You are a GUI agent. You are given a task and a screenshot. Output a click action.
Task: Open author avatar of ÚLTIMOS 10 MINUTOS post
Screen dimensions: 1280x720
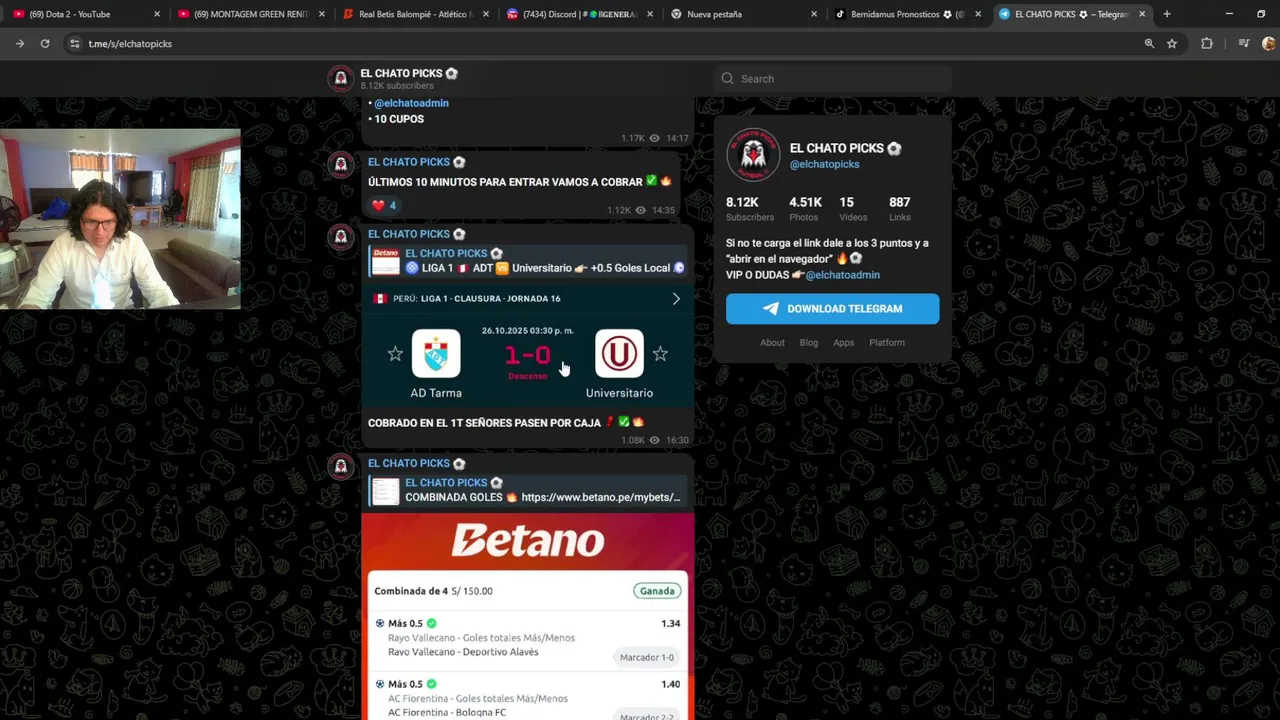(341, 165)
